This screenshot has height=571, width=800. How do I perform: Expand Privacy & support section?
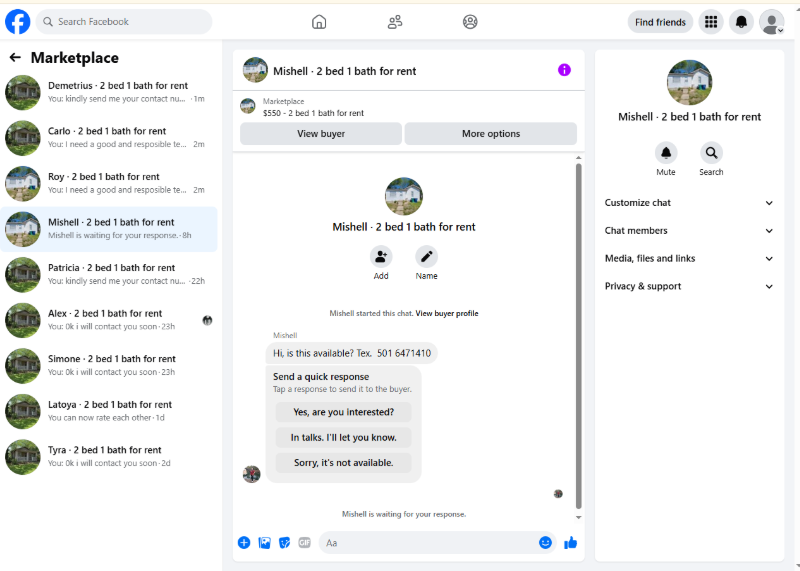click(x=689, y=286)
